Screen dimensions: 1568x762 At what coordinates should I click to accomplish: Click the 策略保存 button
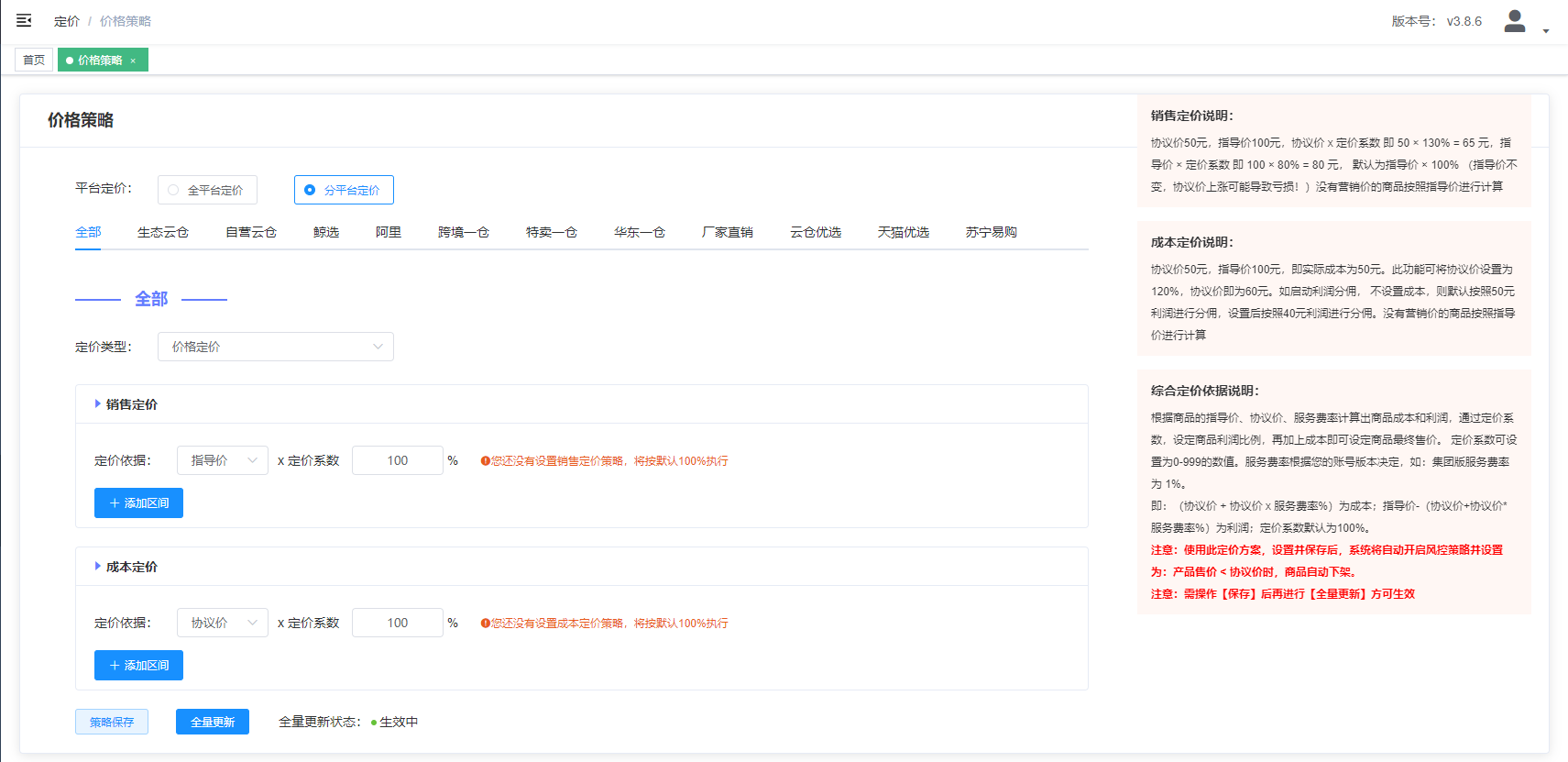pos(112,722)
